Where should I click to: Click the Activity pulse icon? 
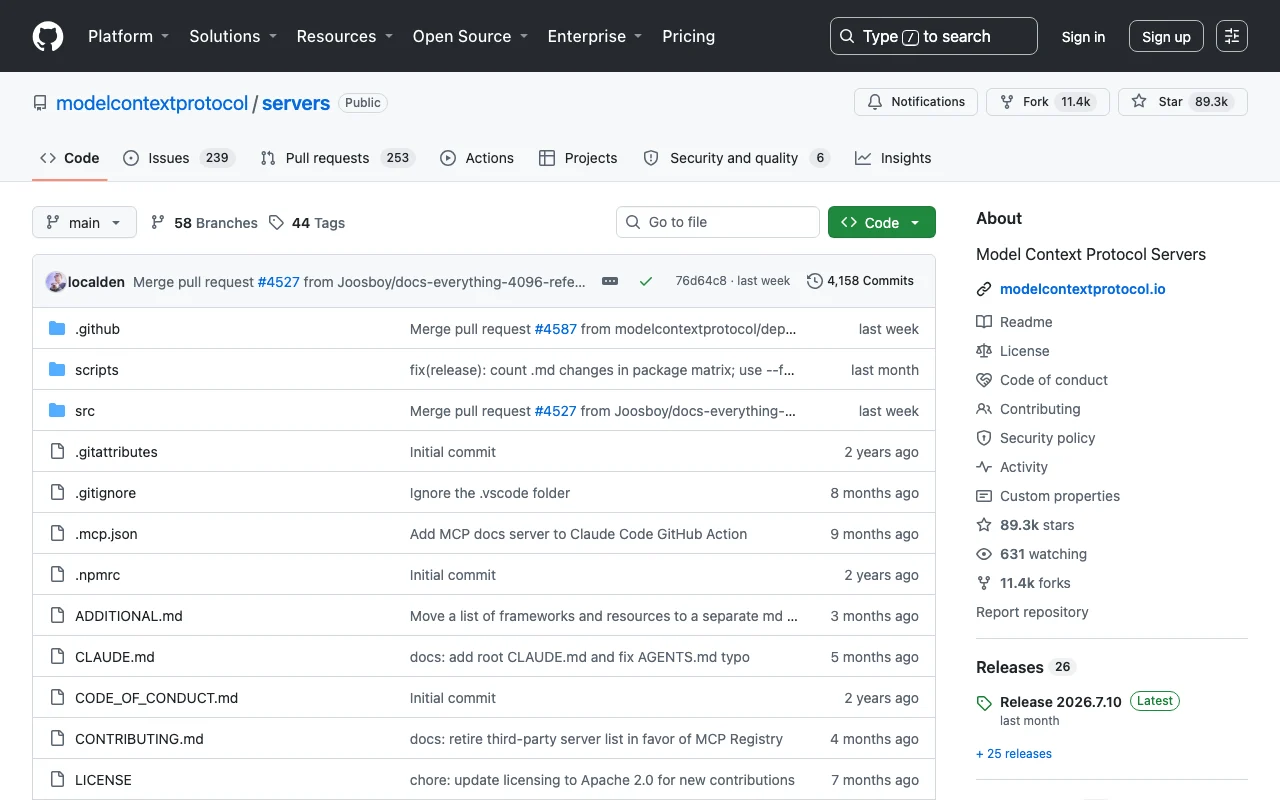[x=984, y=467]
